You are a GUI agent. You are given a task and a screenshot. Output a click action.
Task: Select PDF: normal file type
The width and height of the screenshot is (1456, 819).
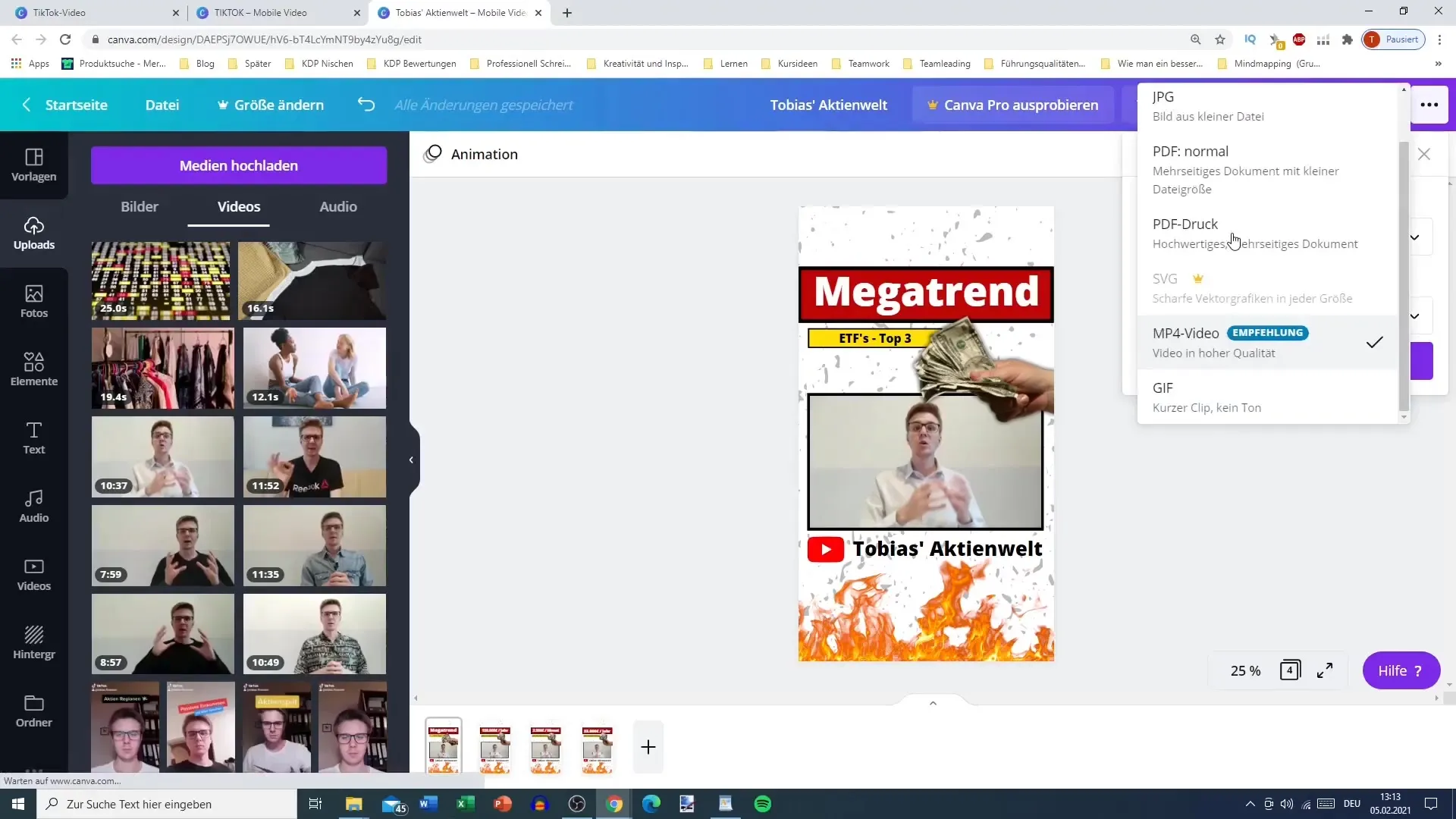pyautogui.click(x=1267, y=170)
